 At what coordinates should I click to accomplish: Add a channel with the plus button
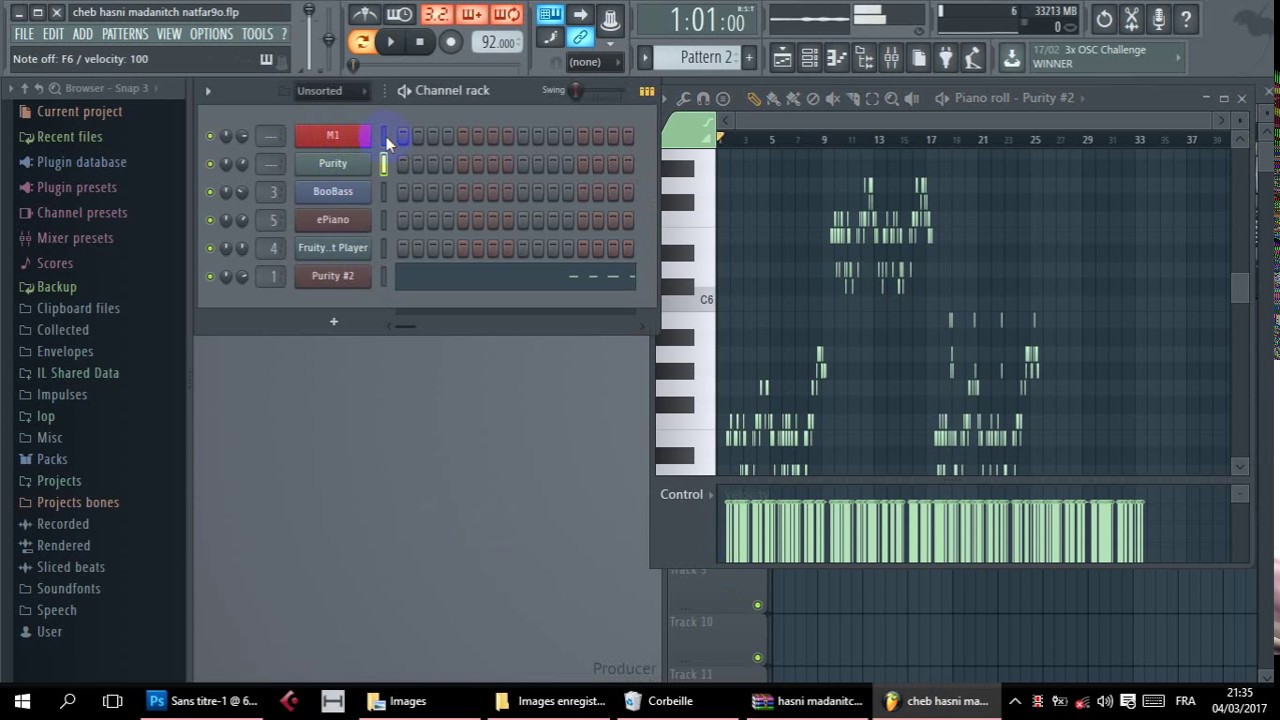pyautogui.click(x=334, y=322)
